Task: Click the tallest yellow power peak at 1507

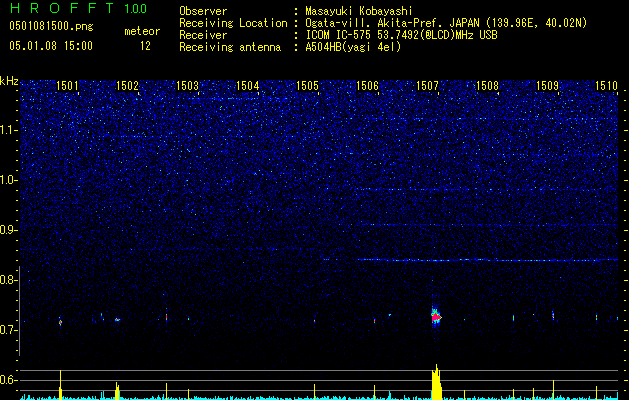Action: [436, 382]
